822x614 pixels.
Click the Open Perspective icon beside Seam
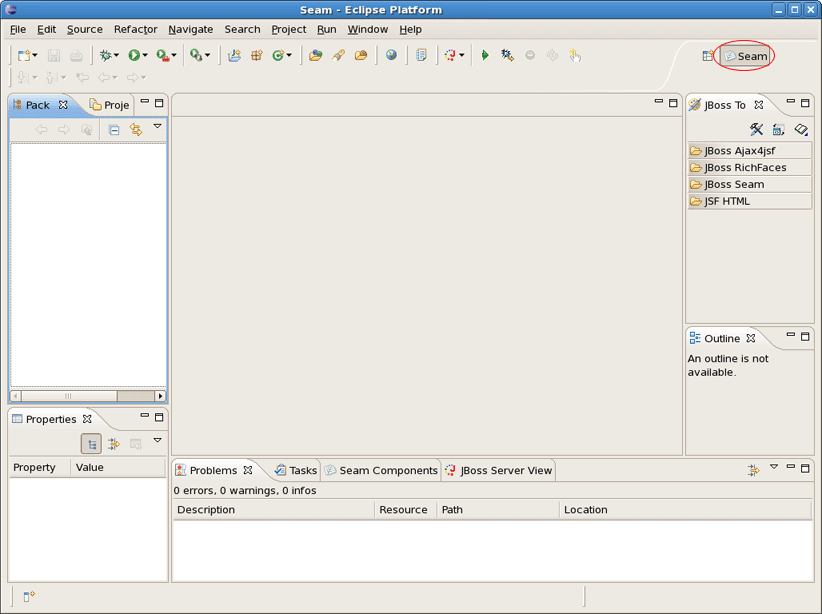tap(708, 56)
